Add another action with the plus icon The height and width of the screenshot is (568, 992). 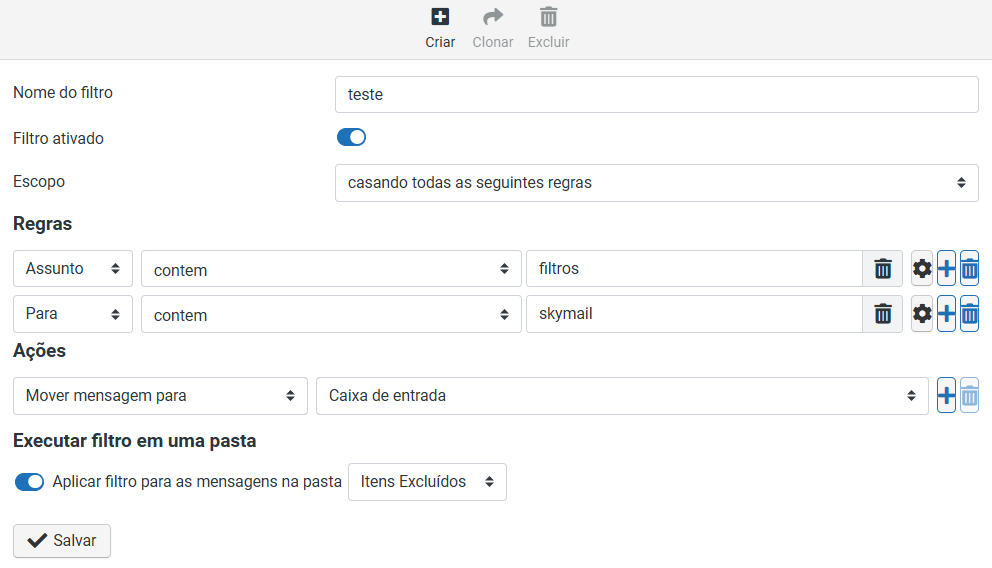(x=946, y=396)
